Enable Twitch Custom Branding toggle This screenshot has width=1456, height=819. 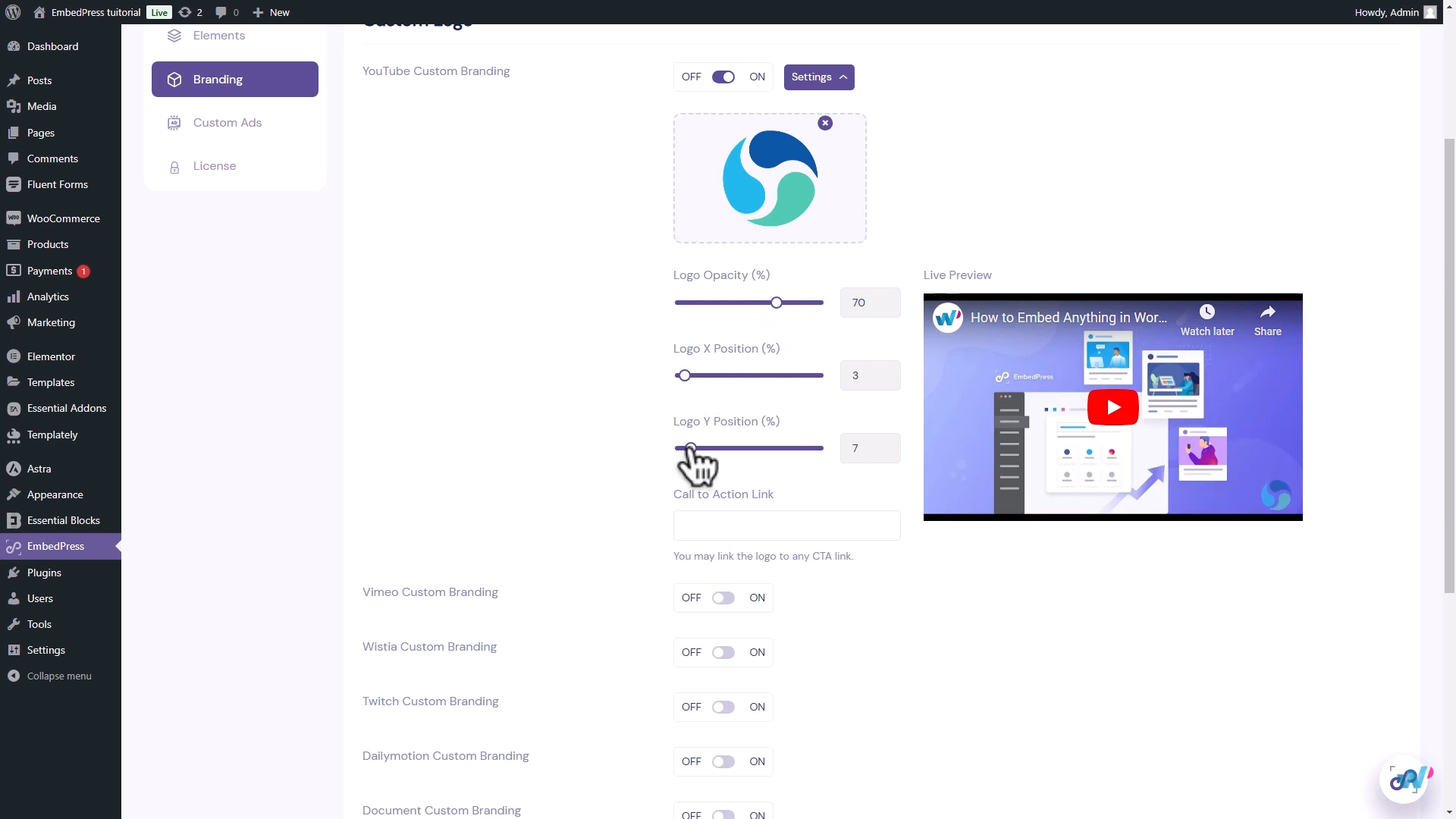pos(723,708)
